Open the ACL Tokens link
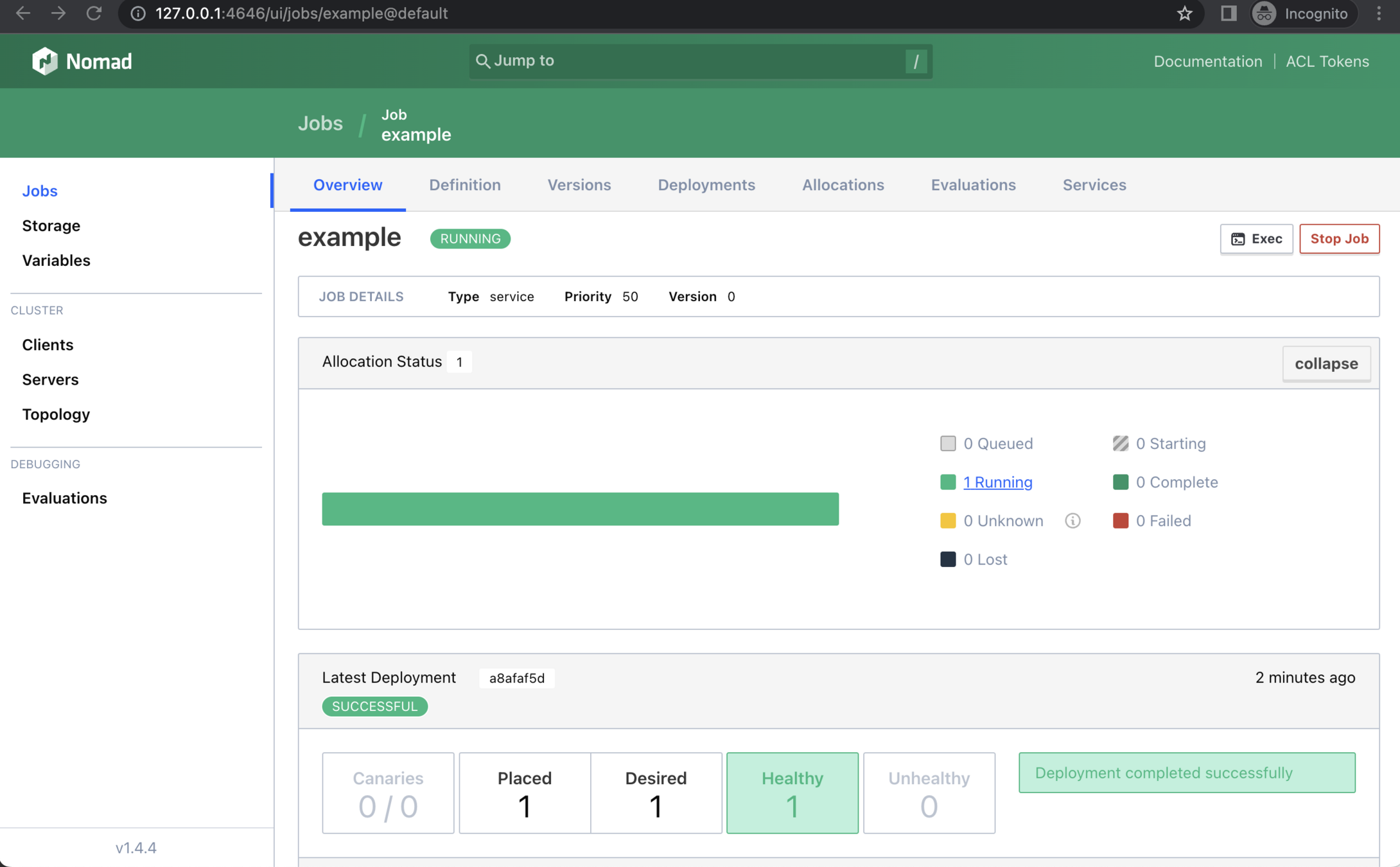 click(1327, 61)
